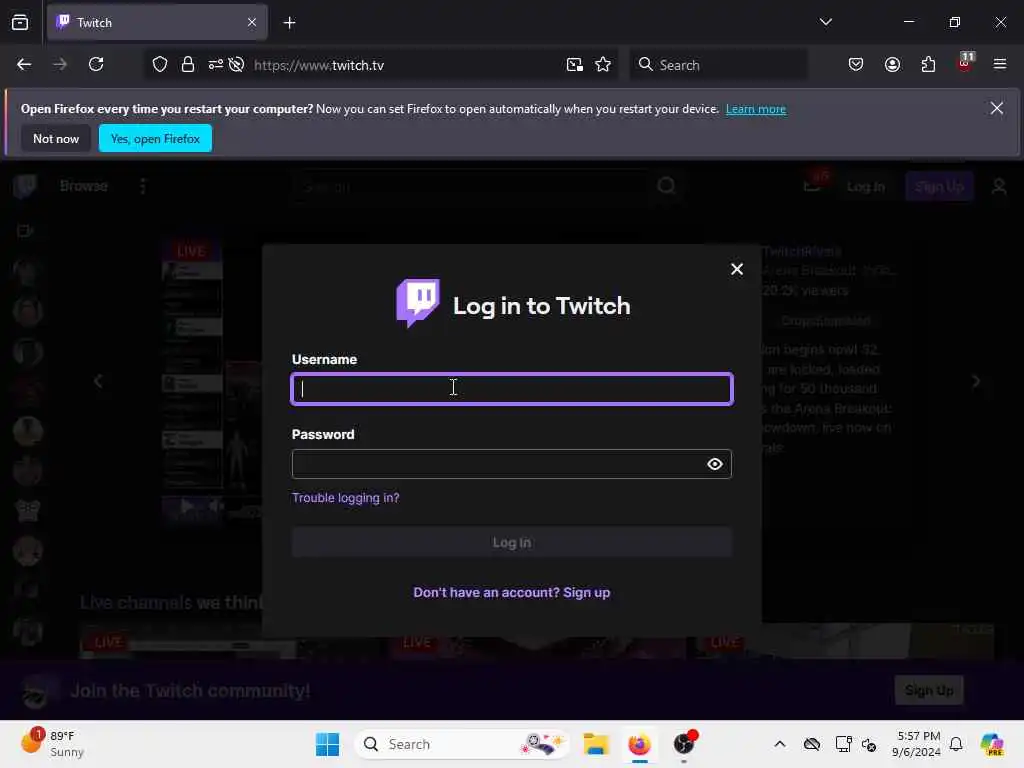Click the Twitch page search magnifier button
The height and width of the screenshot is (768, 1024).
pyautogui.click(x=666, y=187)
